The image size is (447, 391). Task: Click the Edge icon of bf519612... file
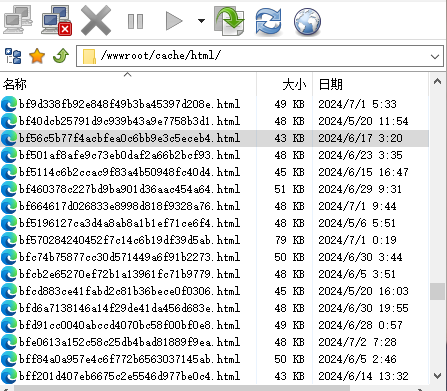9,223
